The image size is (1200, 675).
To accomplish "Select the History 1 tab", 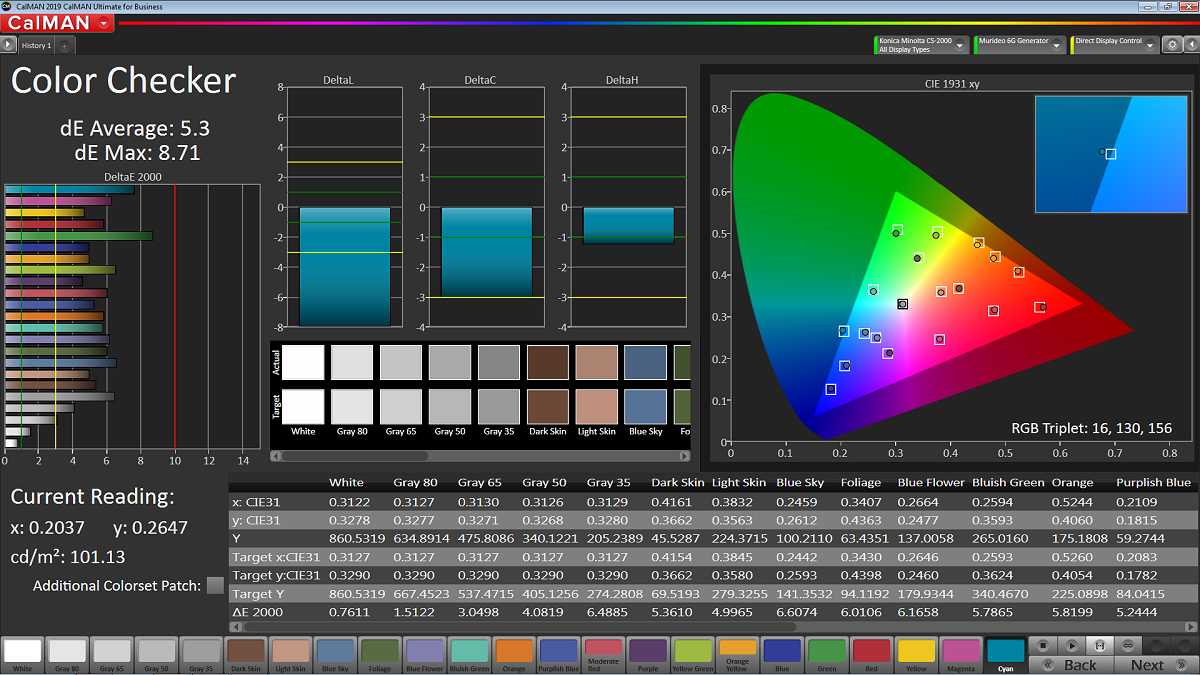I will [36, 45].
